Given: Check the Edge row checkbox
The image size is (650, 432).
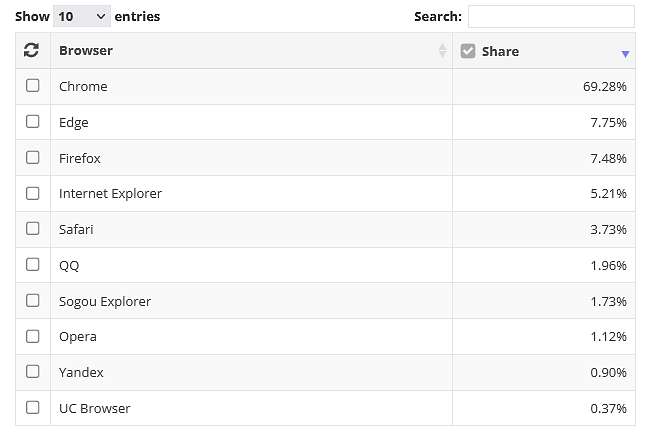Looking at the screenshot, I should click(33, 122).
